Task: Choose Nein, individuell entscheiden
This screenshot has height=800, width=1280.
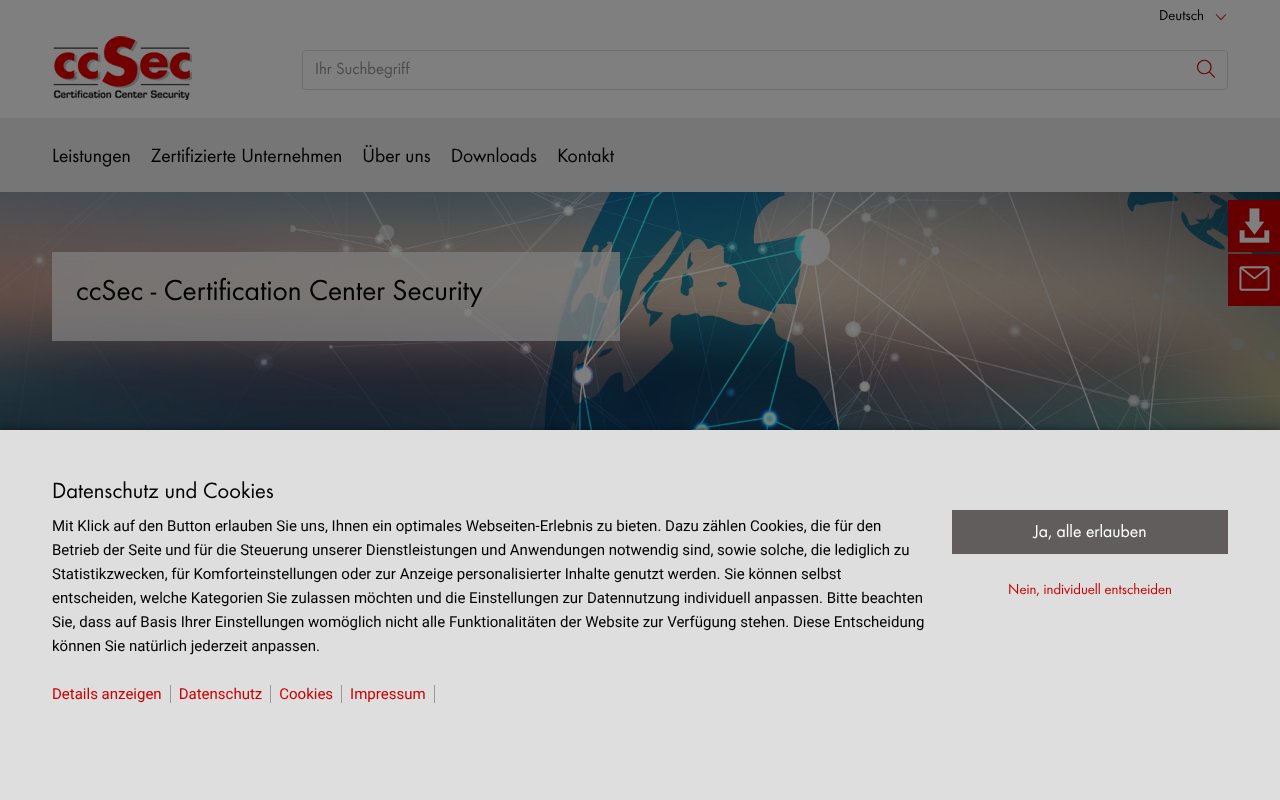Action: point(1089,589)
